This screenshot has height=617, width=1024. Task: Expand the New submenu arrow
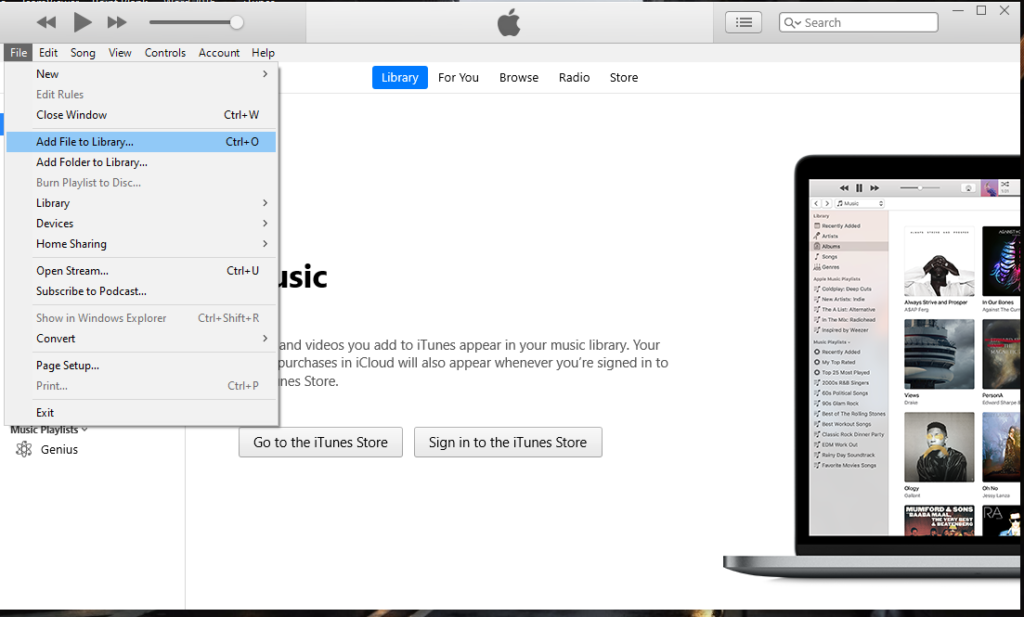pos(265,74)
